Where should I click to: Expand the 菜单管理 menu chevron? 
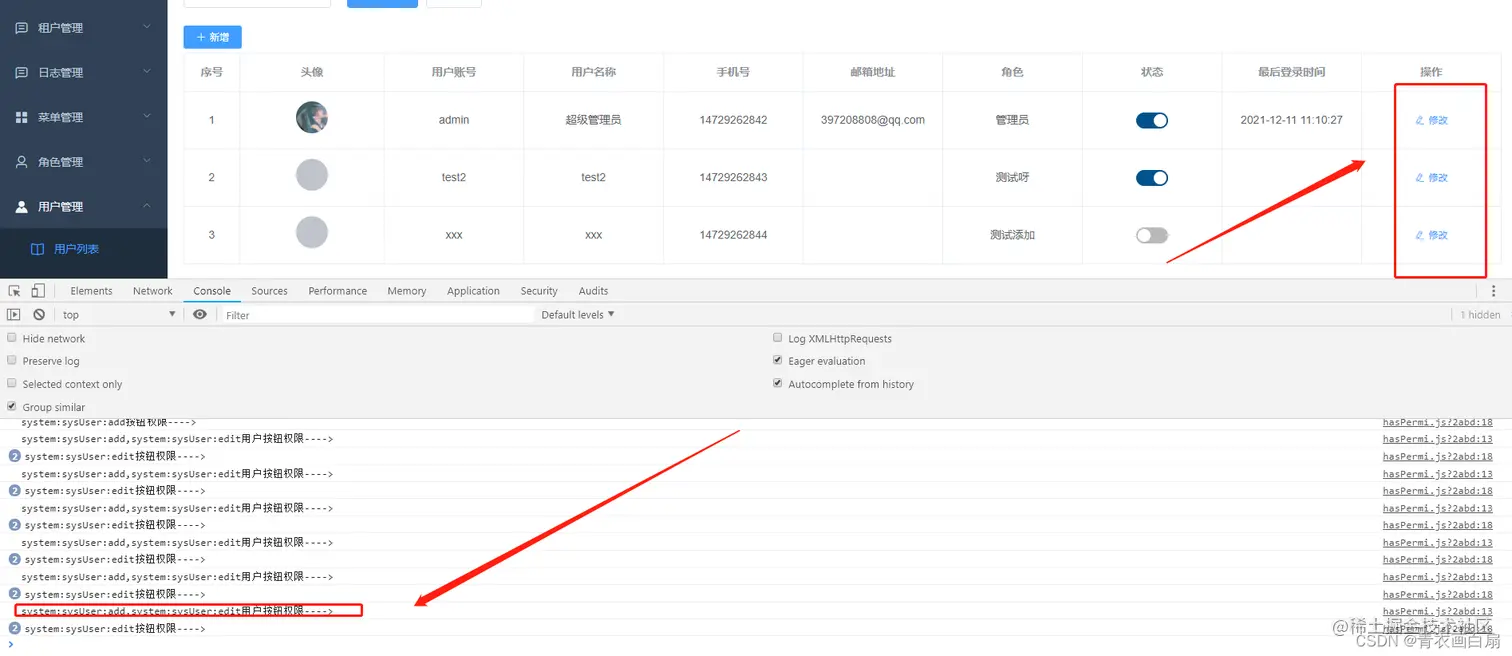pos(147,116)
